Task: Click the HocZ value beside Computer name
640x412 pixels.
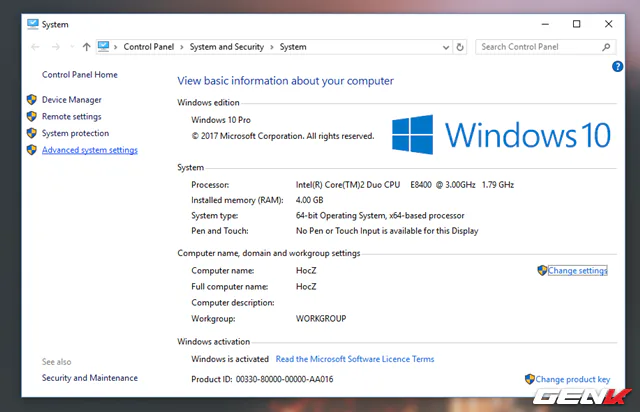Action: [306, 271]
